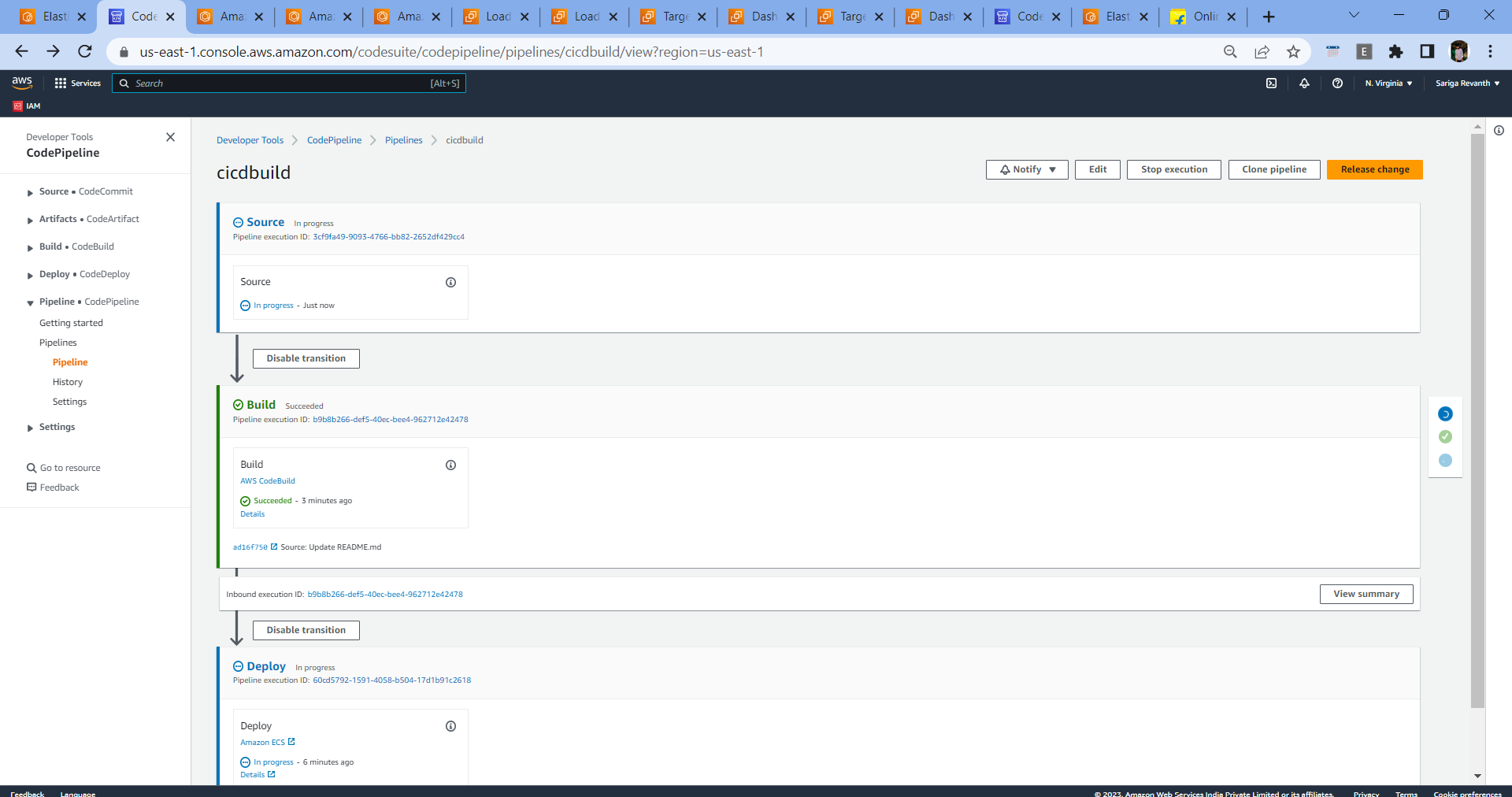1512x797 pixels.
Task: Open external link icon beside Amazon ECS
Action: tap(291, 742)
